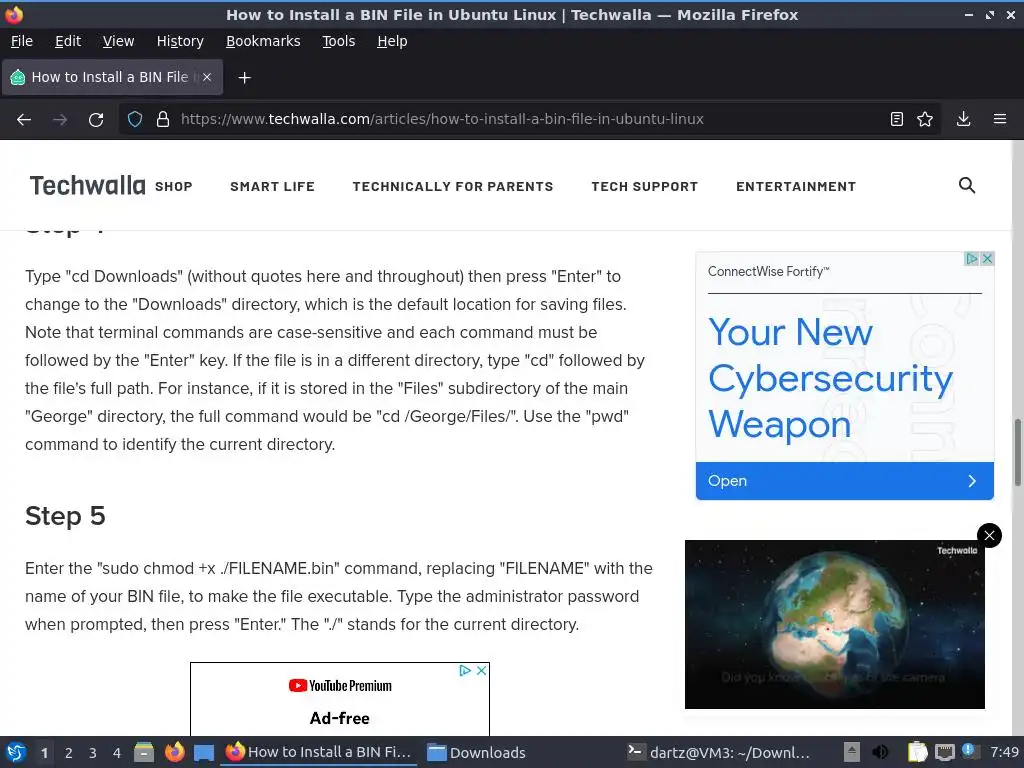Close the YouTube Premium ad
The image size is (1024, 768).
point(481,671)
